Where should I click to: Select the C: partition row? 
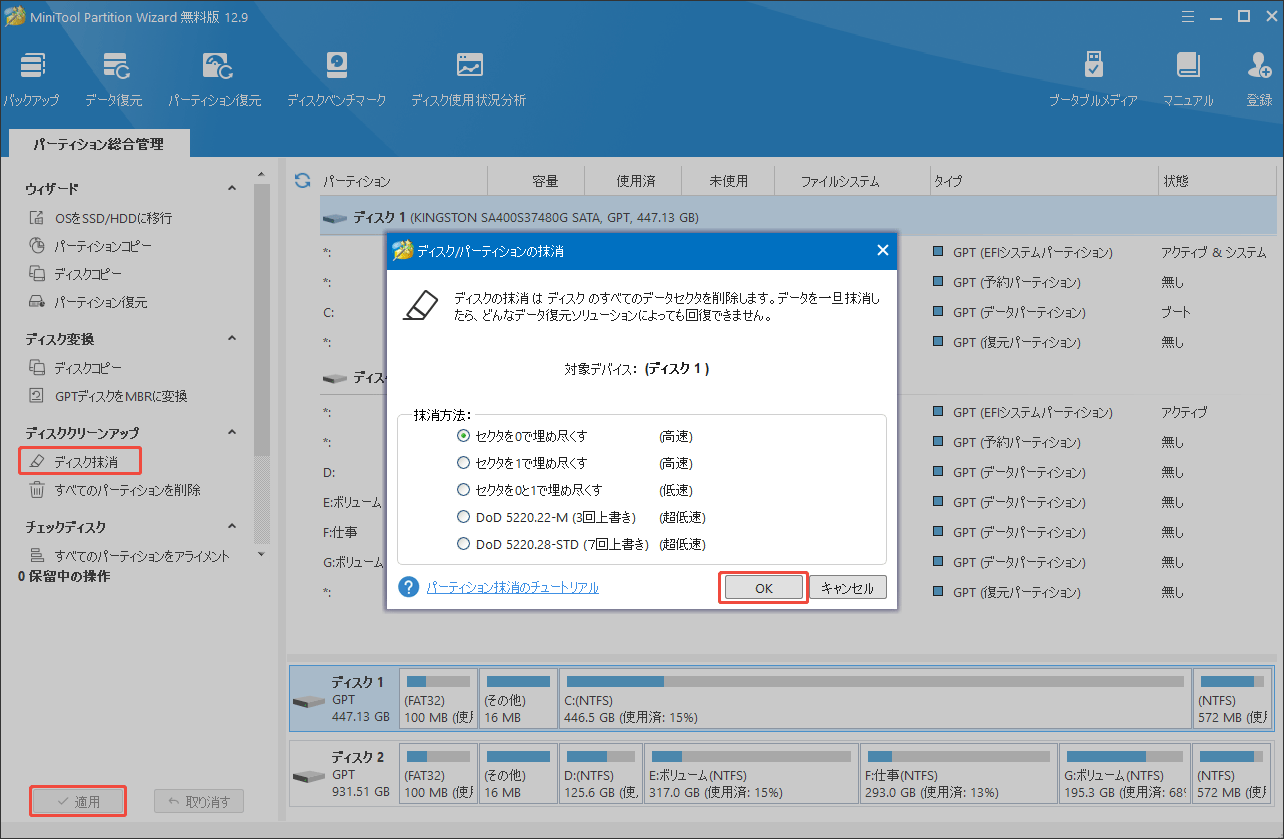click(x=797, y=312)
